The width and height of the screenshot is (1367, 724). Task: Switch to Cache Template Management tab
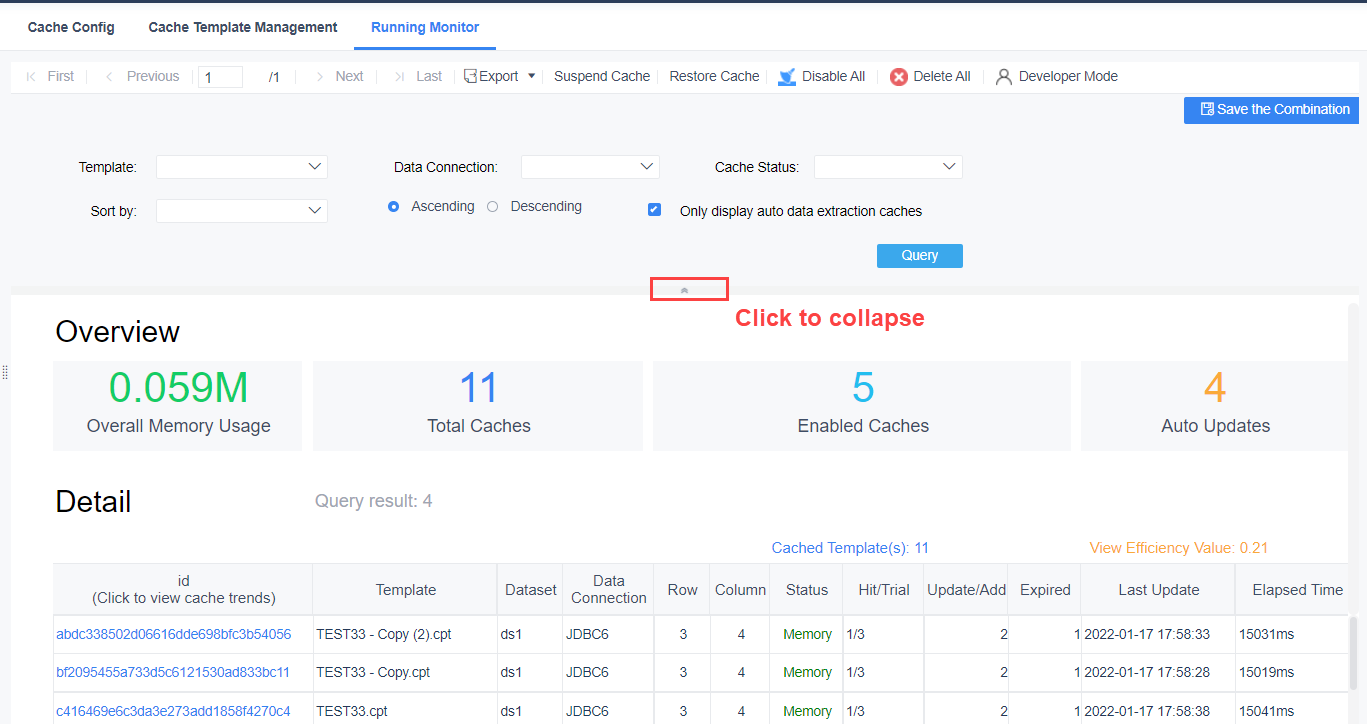pos(243,27)
